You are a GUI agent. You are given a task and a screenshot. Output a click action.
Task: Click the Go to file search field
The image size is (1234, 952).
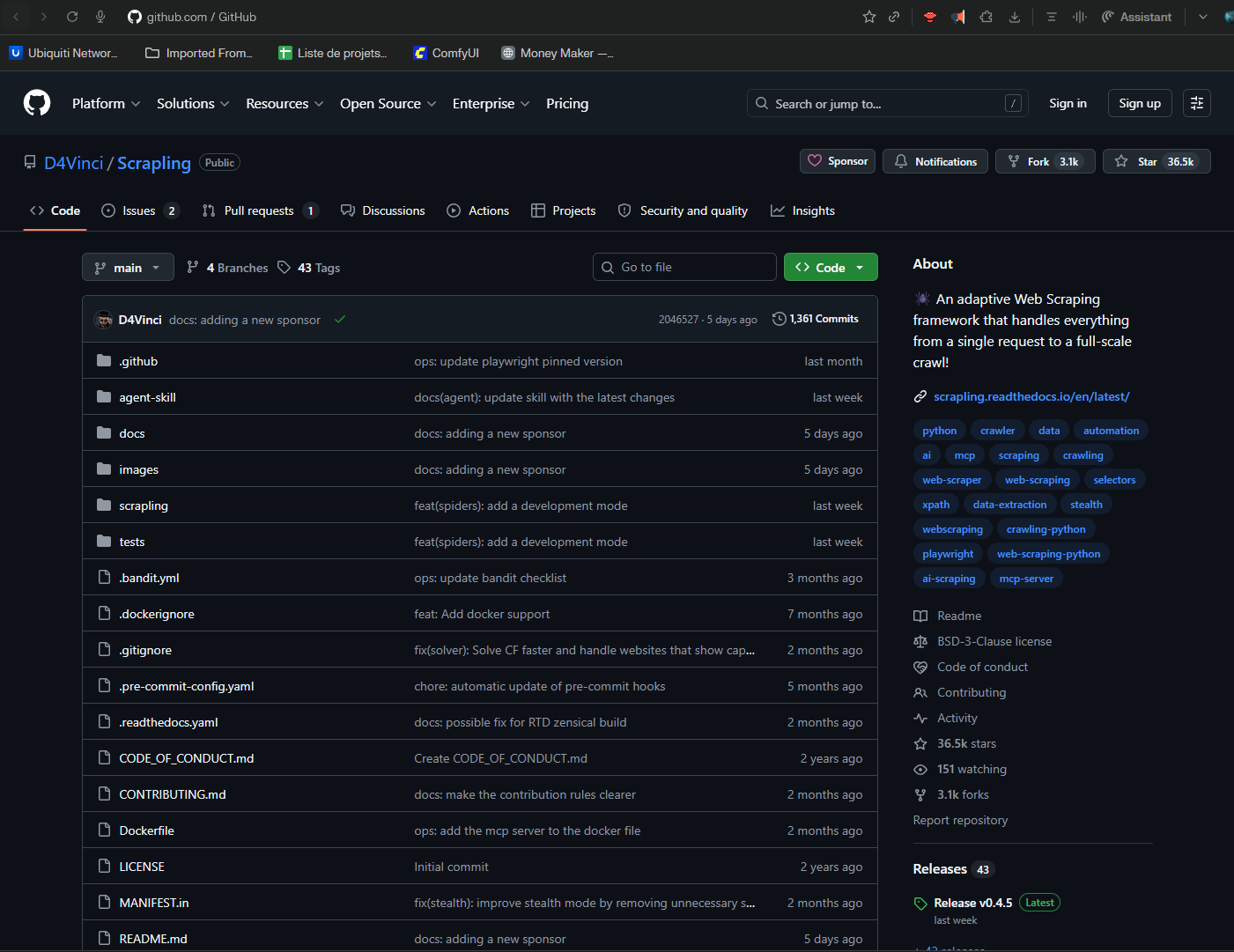684,267
